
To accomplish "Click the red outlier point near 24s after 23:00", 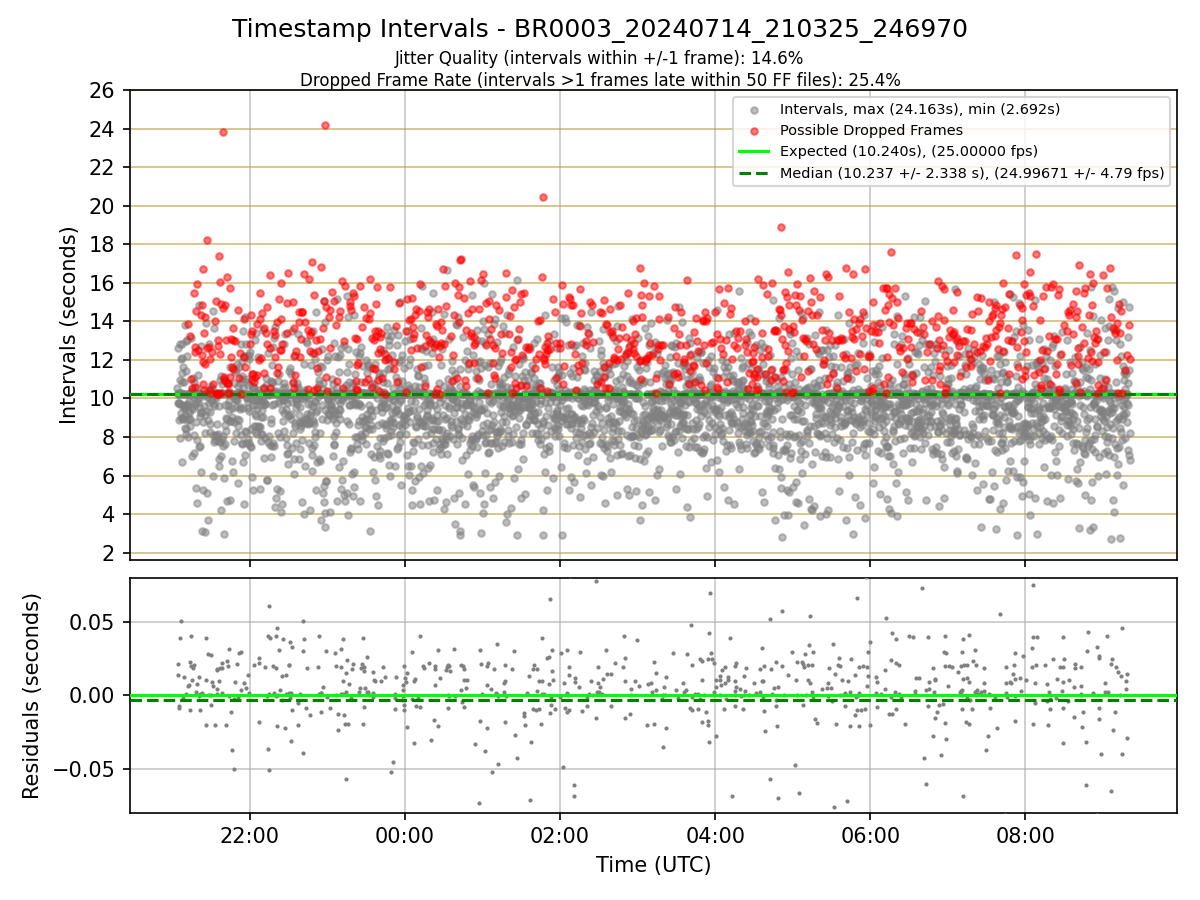I will tap(325, 125).
